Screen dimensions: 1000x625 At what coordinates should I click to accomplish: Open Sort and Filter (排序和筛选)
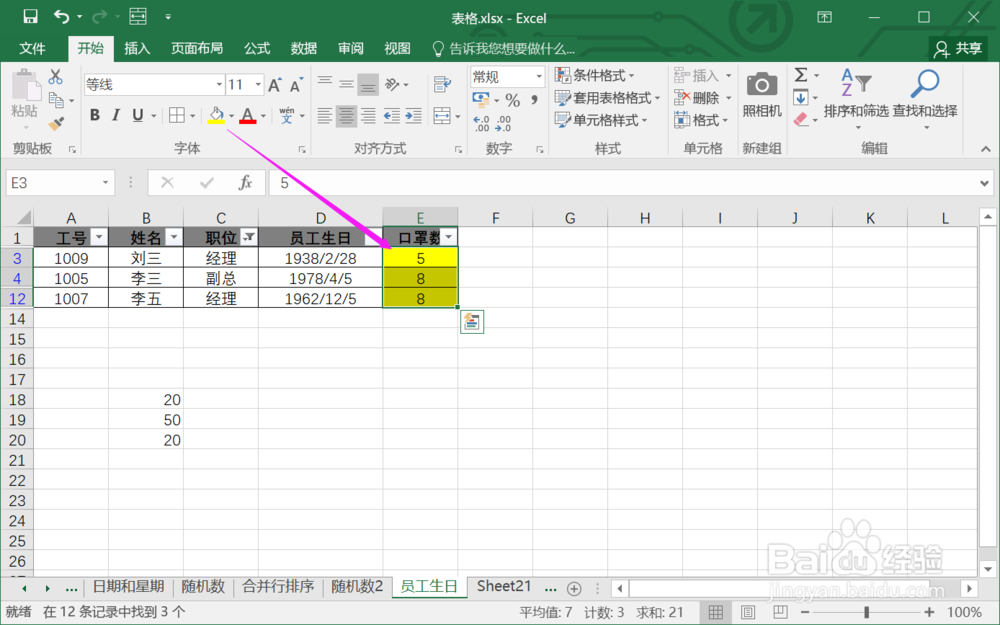[x=856, y=98]
